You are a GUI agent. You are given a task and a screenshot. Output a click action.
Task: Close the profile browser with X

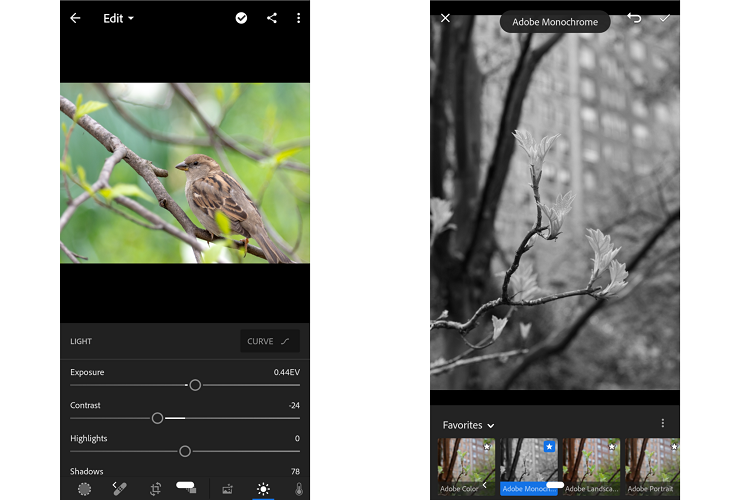(445, 18)
